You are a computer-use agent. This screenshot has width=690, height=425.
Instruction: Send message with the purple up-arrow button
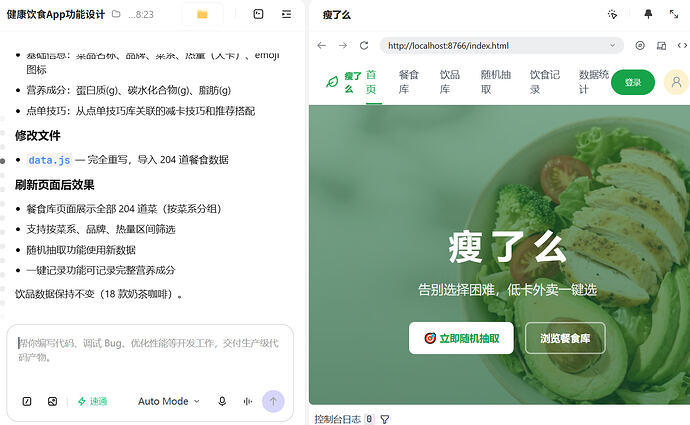tap(273, 401)
